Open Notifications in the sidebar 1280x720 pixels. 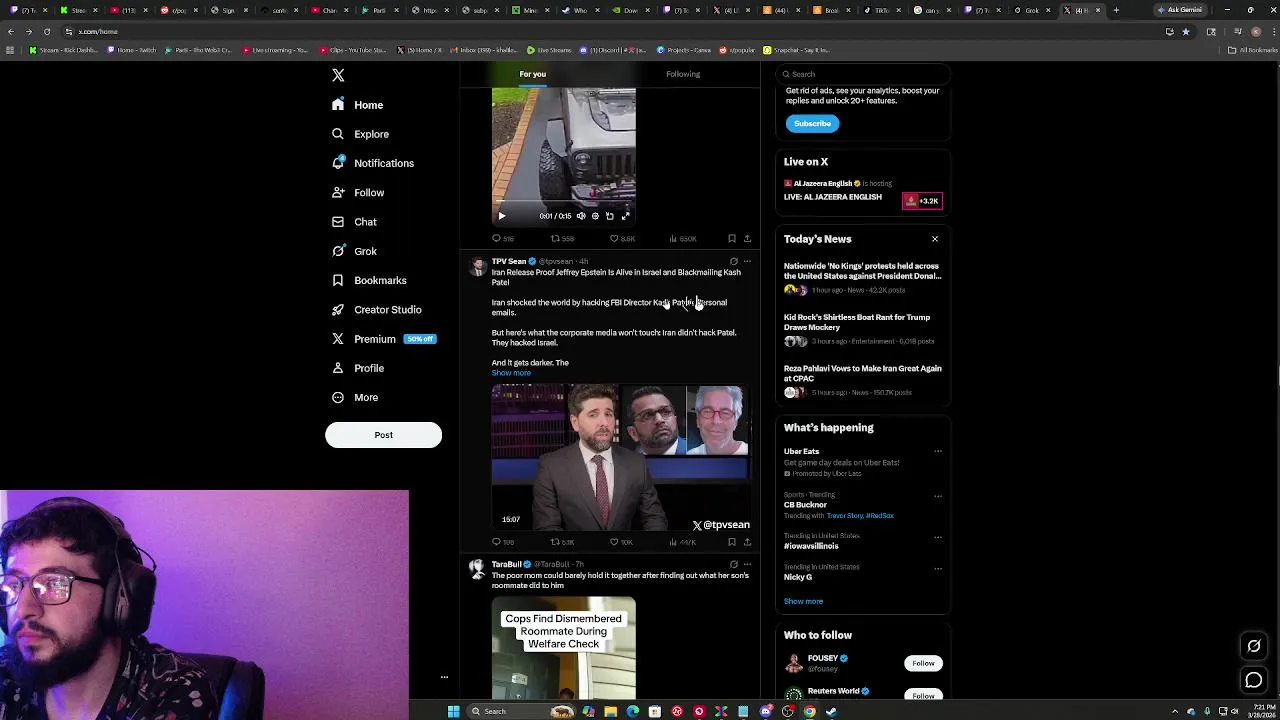pyautogui.click(x=373, y=163)
